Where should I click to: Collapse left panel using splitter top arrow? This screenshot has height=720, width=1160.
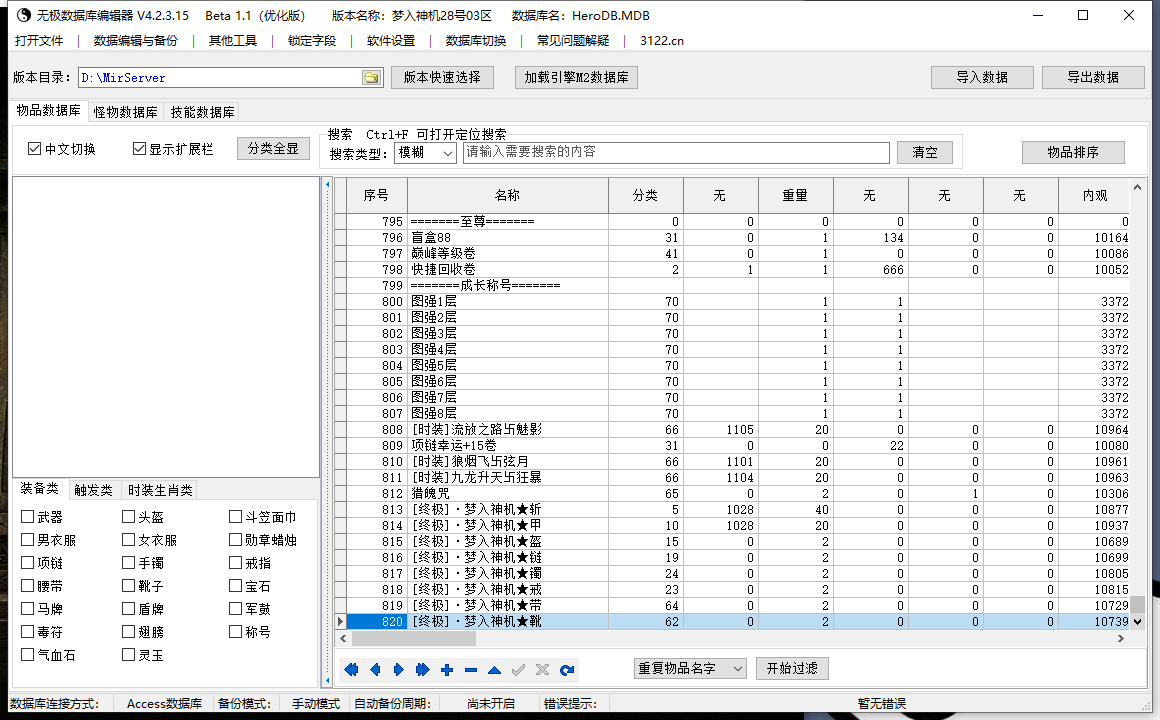[328, 184]
